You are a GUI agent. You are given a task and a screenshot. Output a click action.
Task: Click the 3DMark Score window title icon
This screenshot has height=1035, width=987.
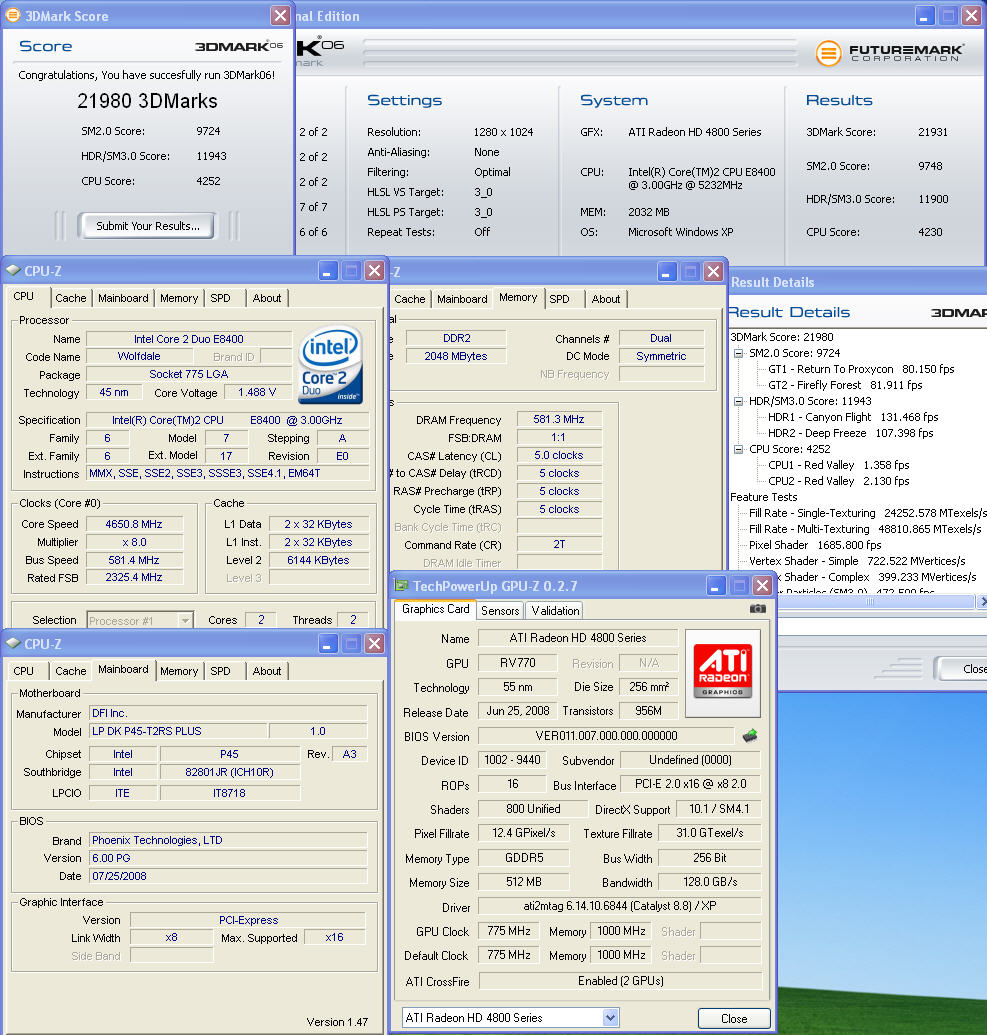tap(13, 15)
